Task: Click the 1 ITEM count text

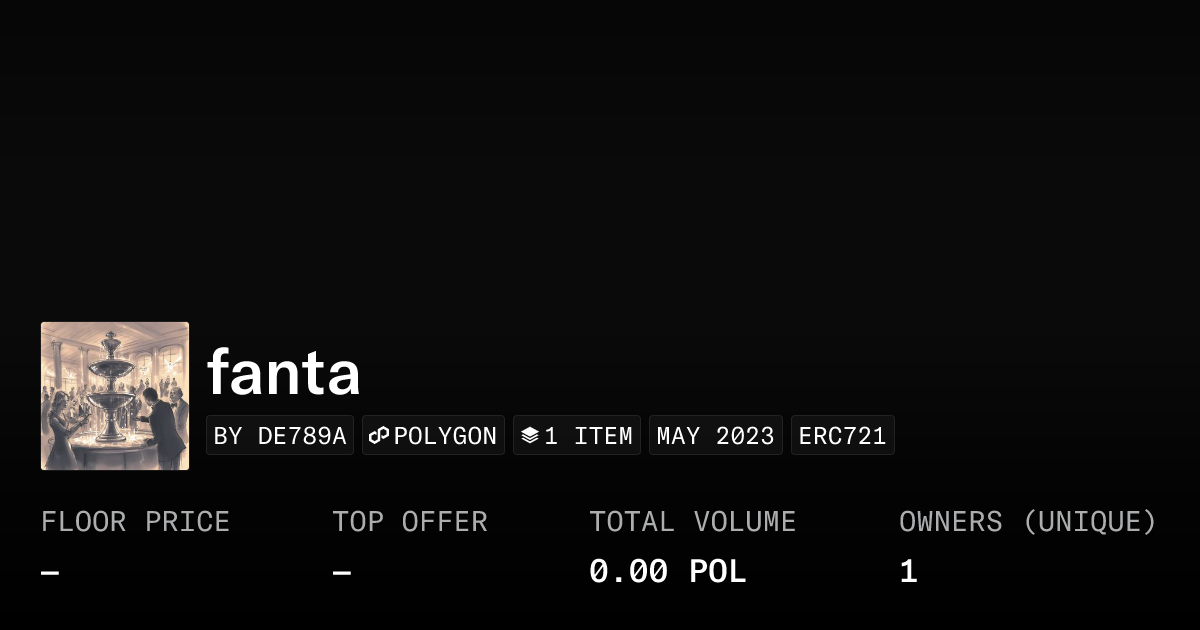Action: (588, 436)
